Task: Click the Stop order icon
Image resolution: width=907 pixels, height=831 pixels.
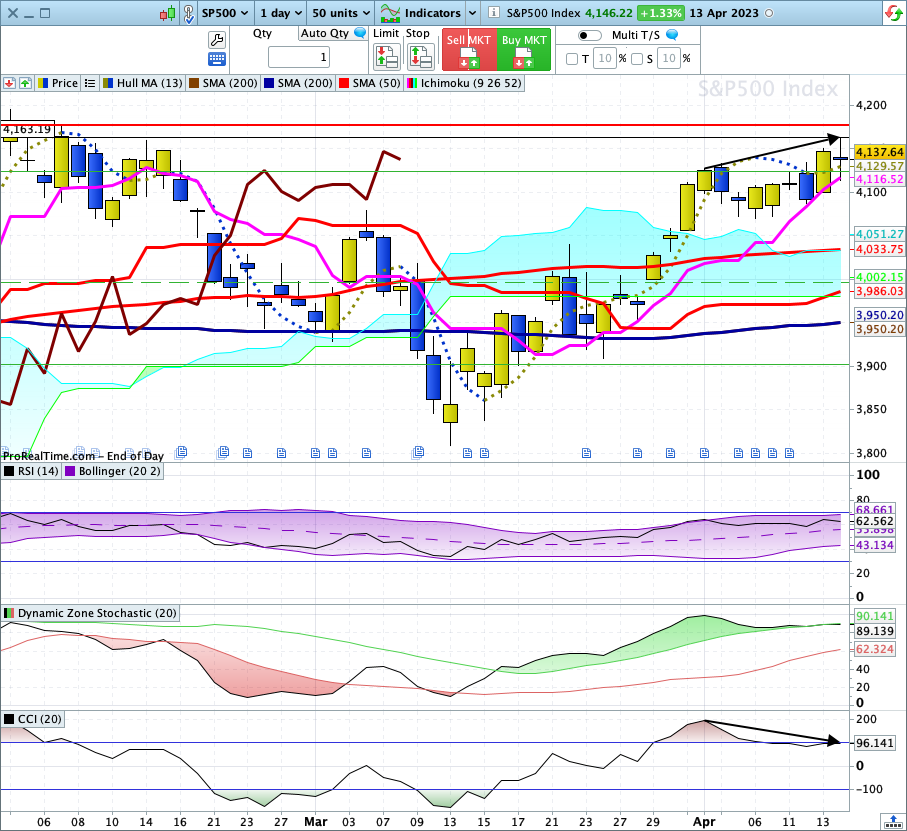Action: 421,57
